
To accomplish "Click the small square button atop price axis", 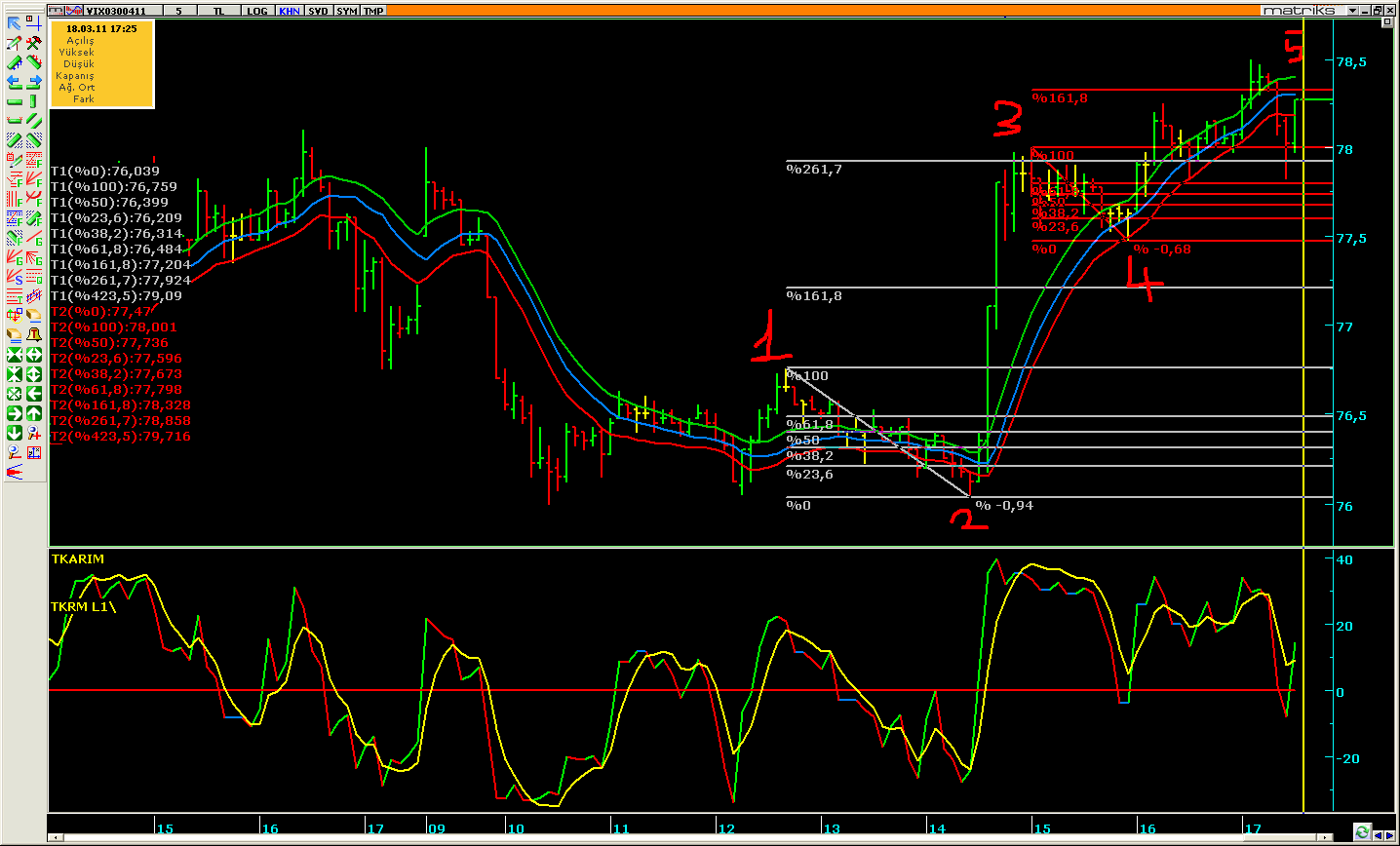I will click(x=1388, y=22).
